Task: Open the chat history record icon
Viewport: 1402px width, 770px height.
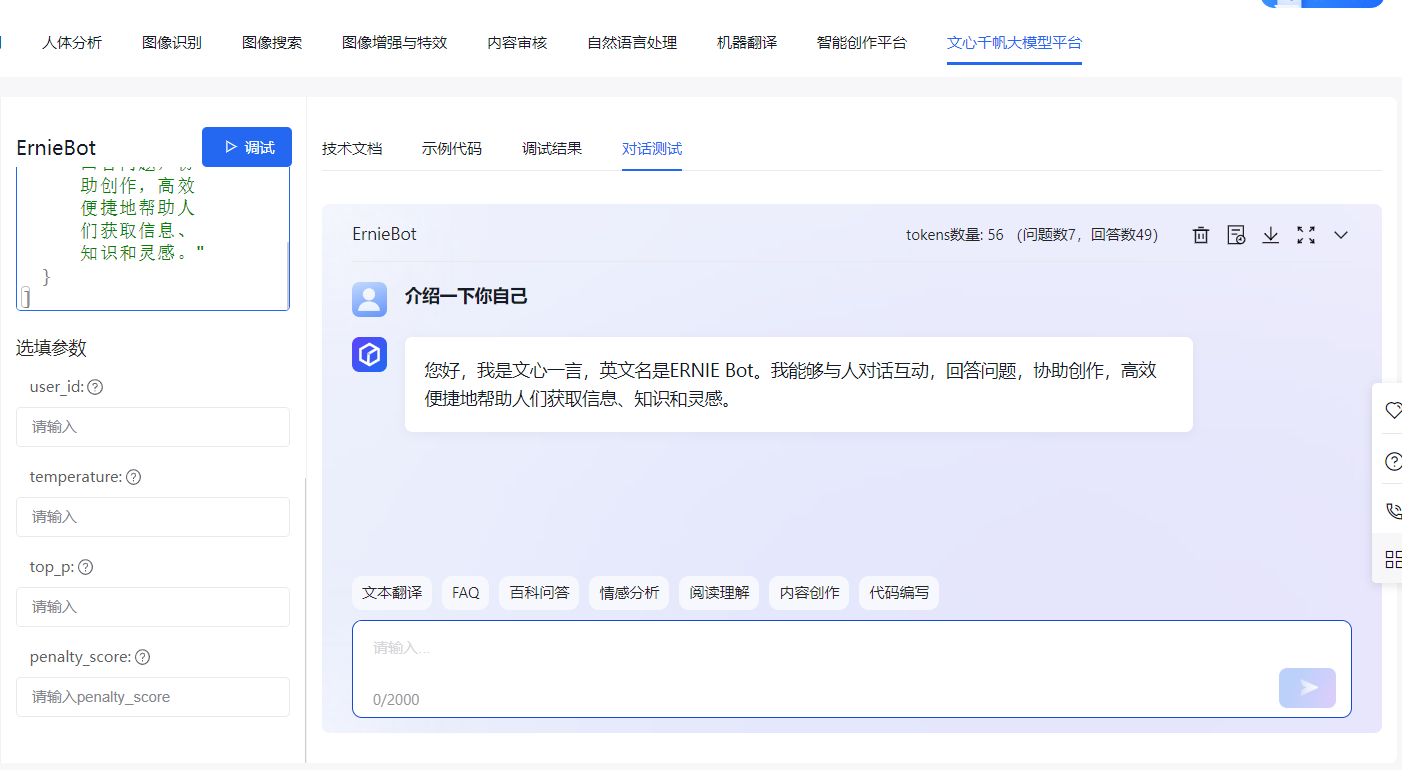Action: 1236,235
